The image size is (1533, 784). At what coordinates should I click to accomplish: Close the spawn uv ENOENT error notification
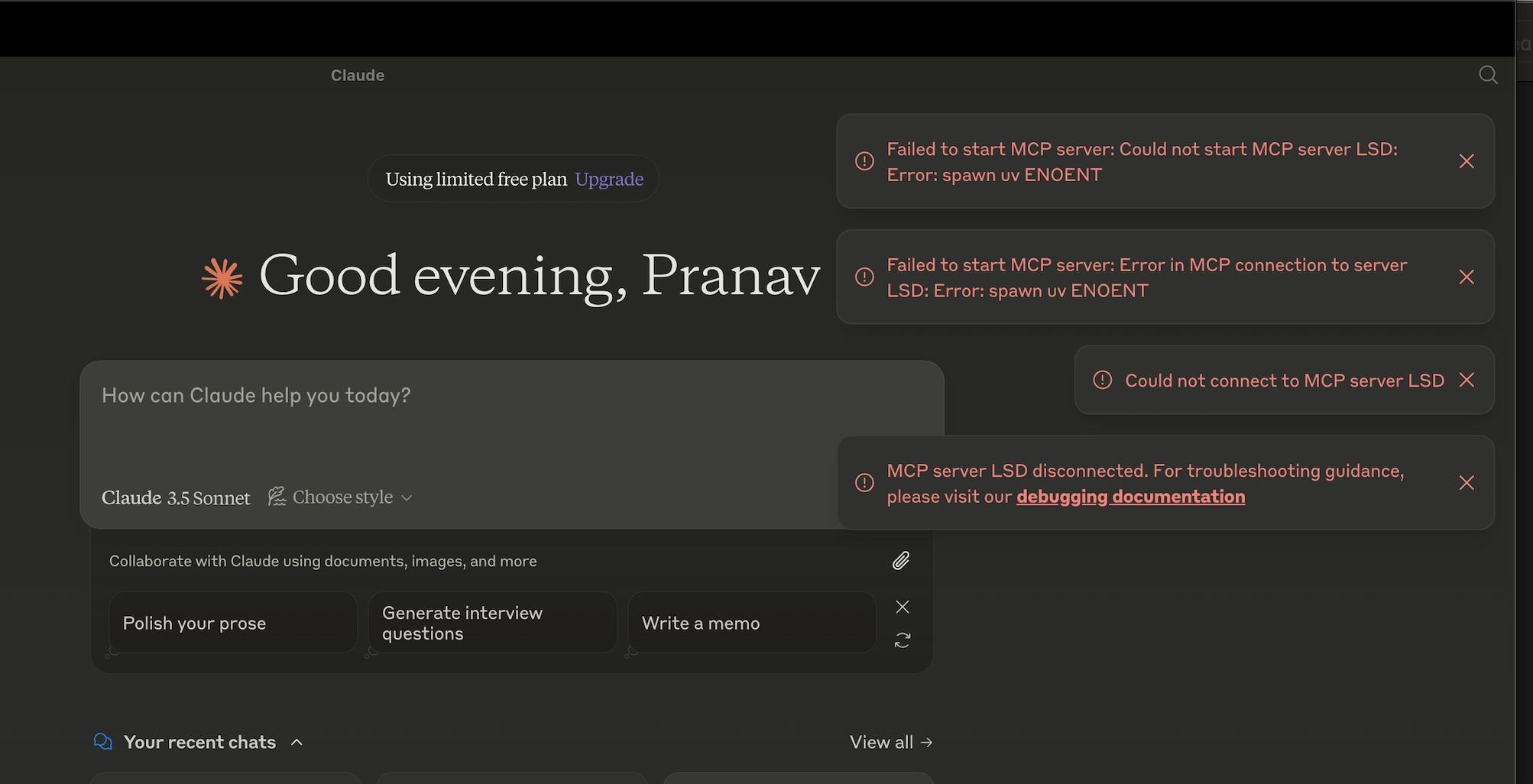[1467, 161]
